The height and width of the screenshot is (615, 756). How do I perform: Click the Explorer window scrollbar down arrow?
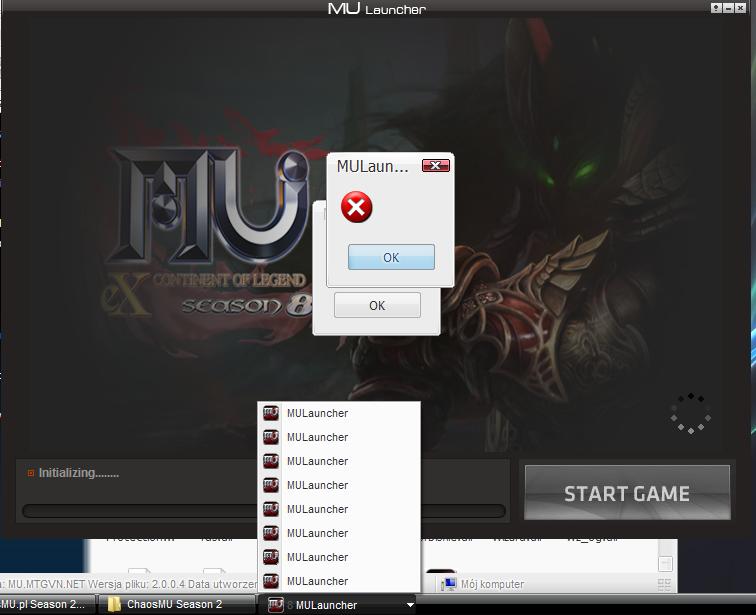pyautogui.click(x=665, y=563)
